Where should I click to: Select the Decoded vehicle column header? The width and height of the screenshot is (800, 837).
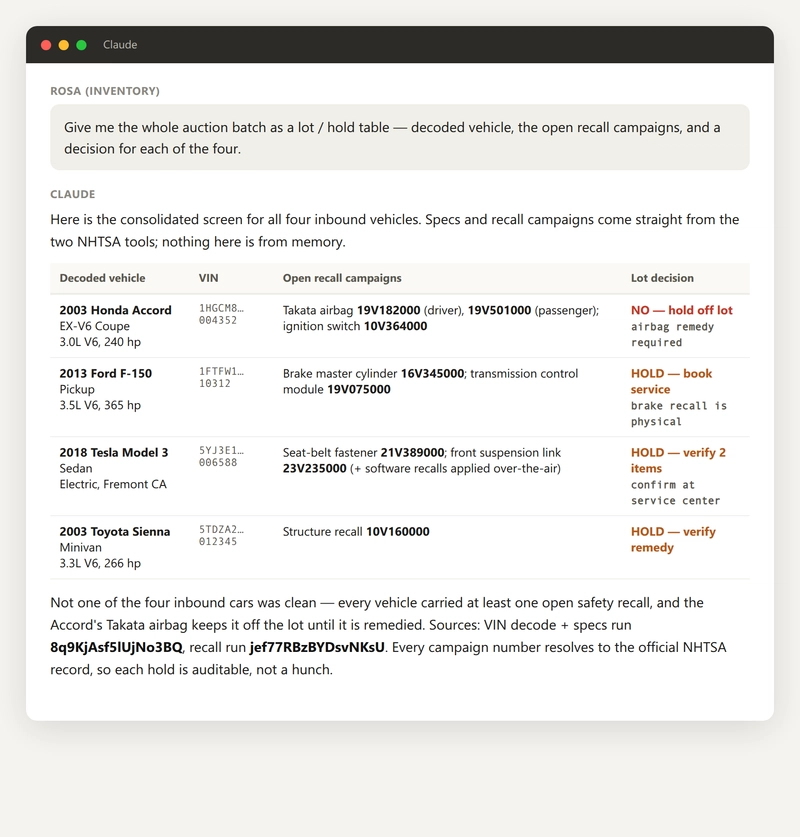pyautogui.click(x=102, y=278)
